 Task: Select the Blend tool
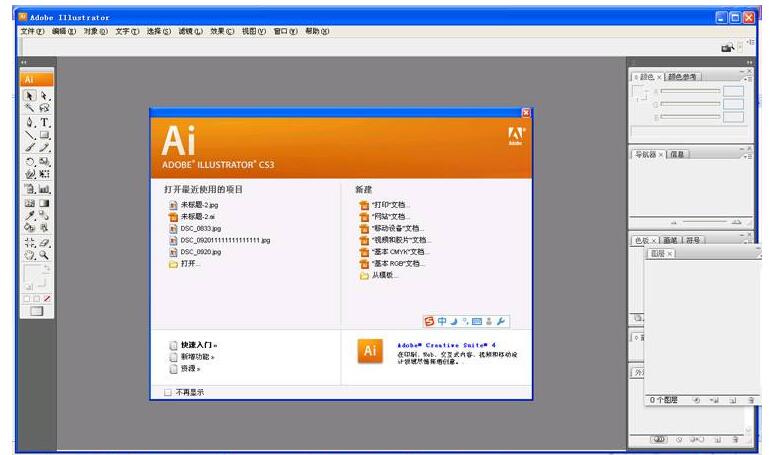(x=44, y=215)
